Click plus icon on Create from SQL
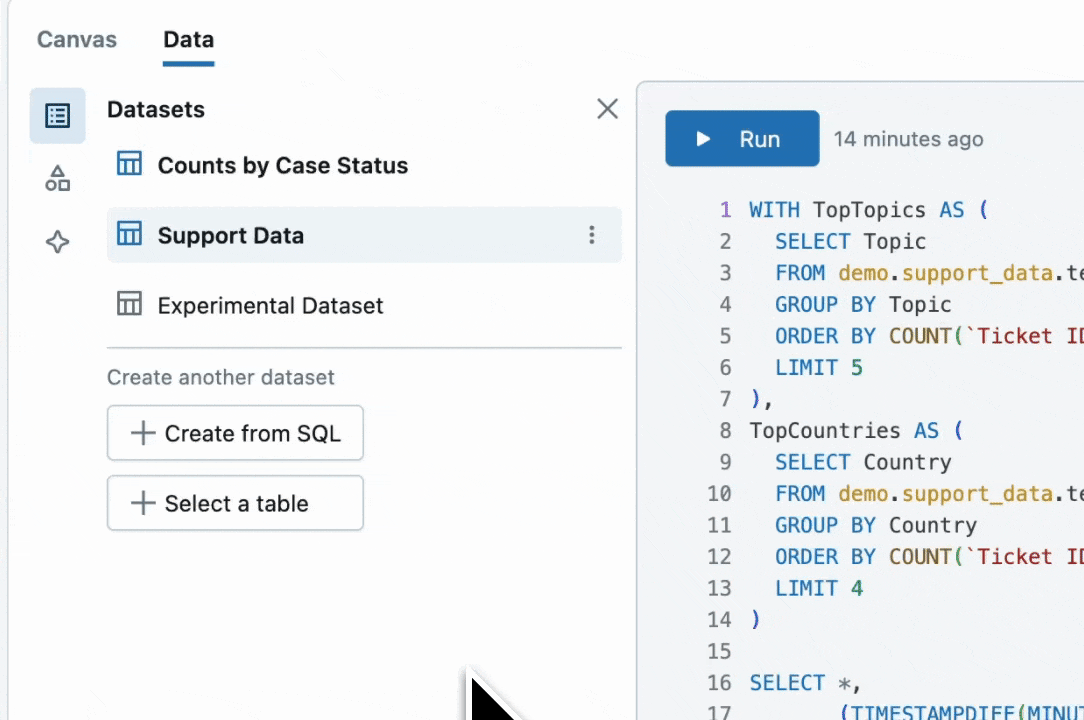 143,433
